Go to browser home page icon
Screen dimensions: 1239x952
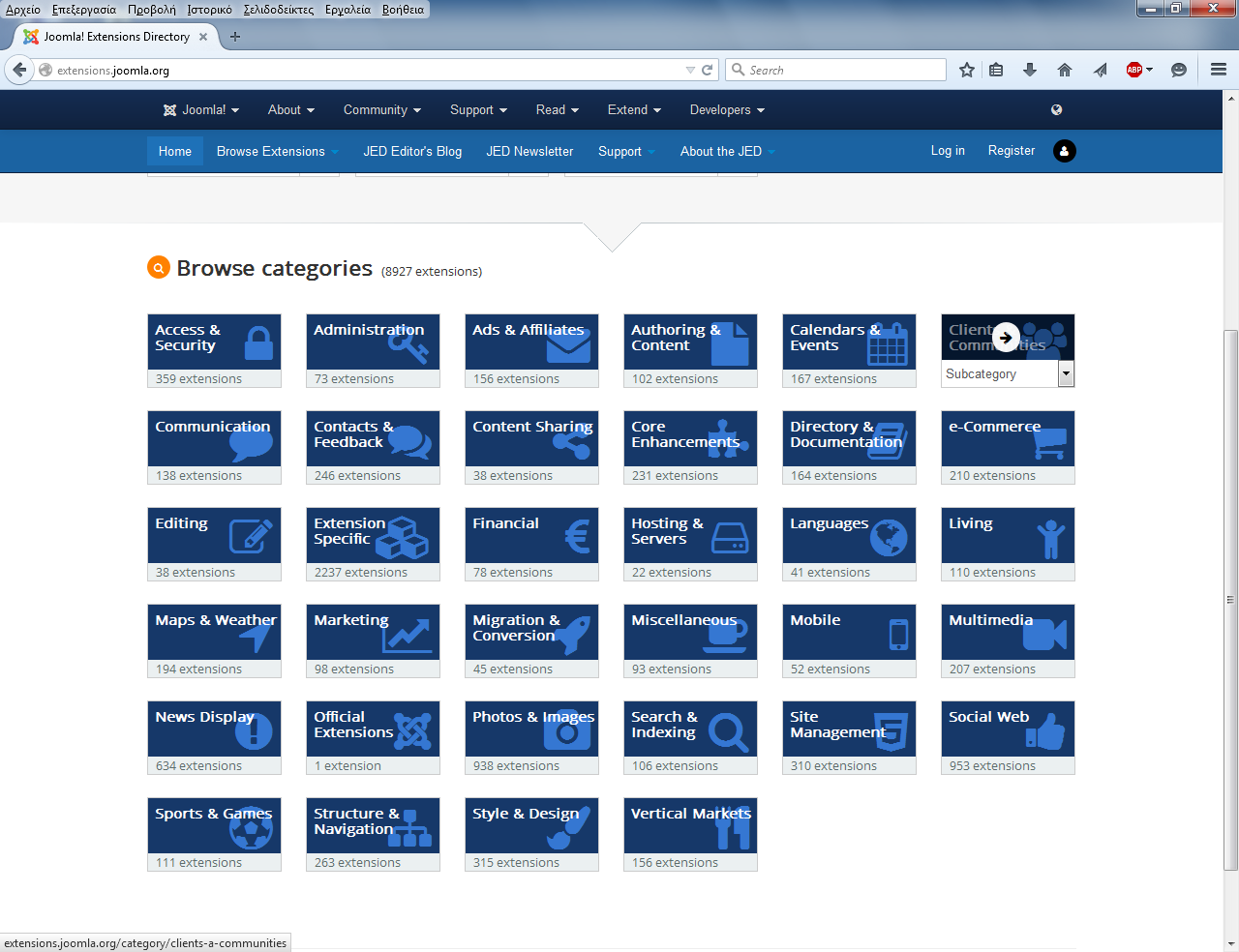tap(1065, 70)
